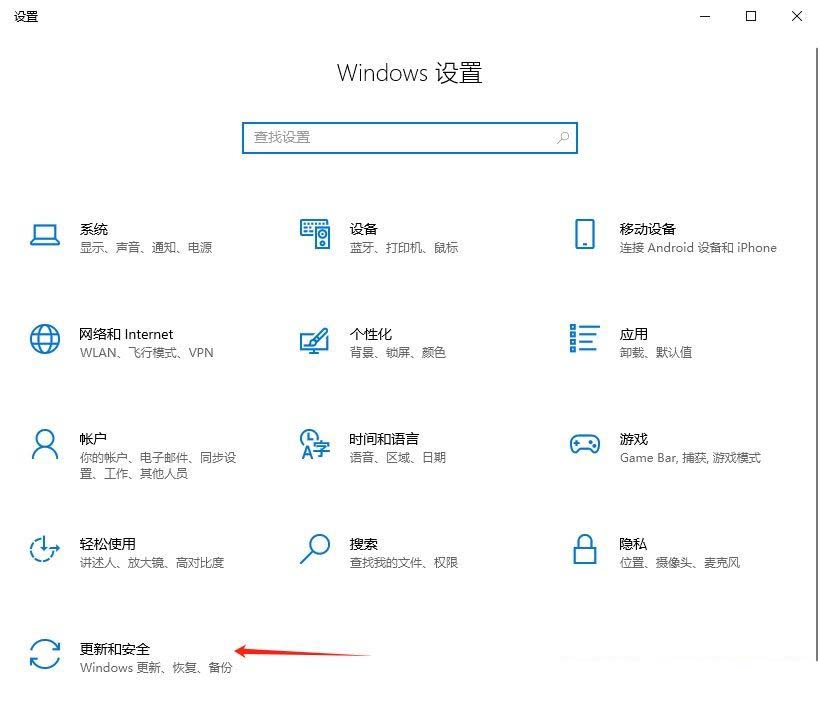The height and width of the screenshot is (707, 820).
Task: Click text Windows 更新、恢复、备份
Action: click(156, 667)
